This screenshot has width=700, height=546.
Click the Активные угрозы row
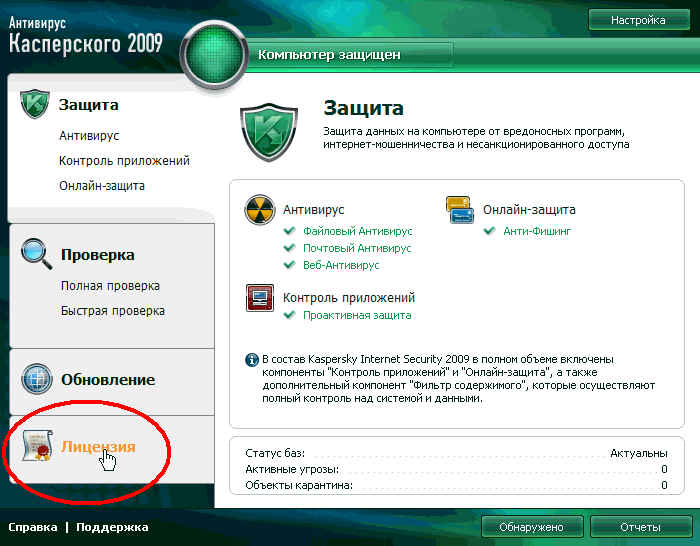point(456,469)
